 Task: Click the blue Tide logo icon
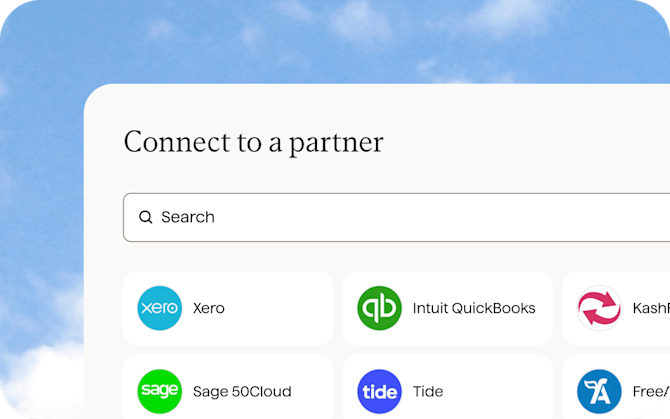(379, 391)
